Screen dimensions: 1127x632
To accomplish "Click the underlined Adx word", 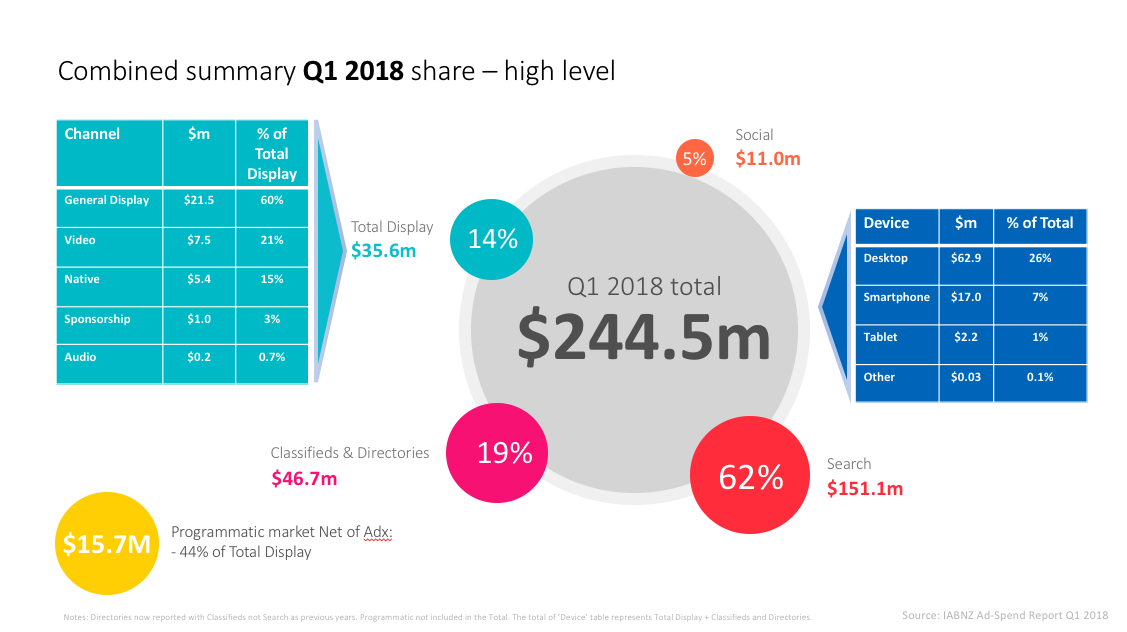I will point(377,532).
